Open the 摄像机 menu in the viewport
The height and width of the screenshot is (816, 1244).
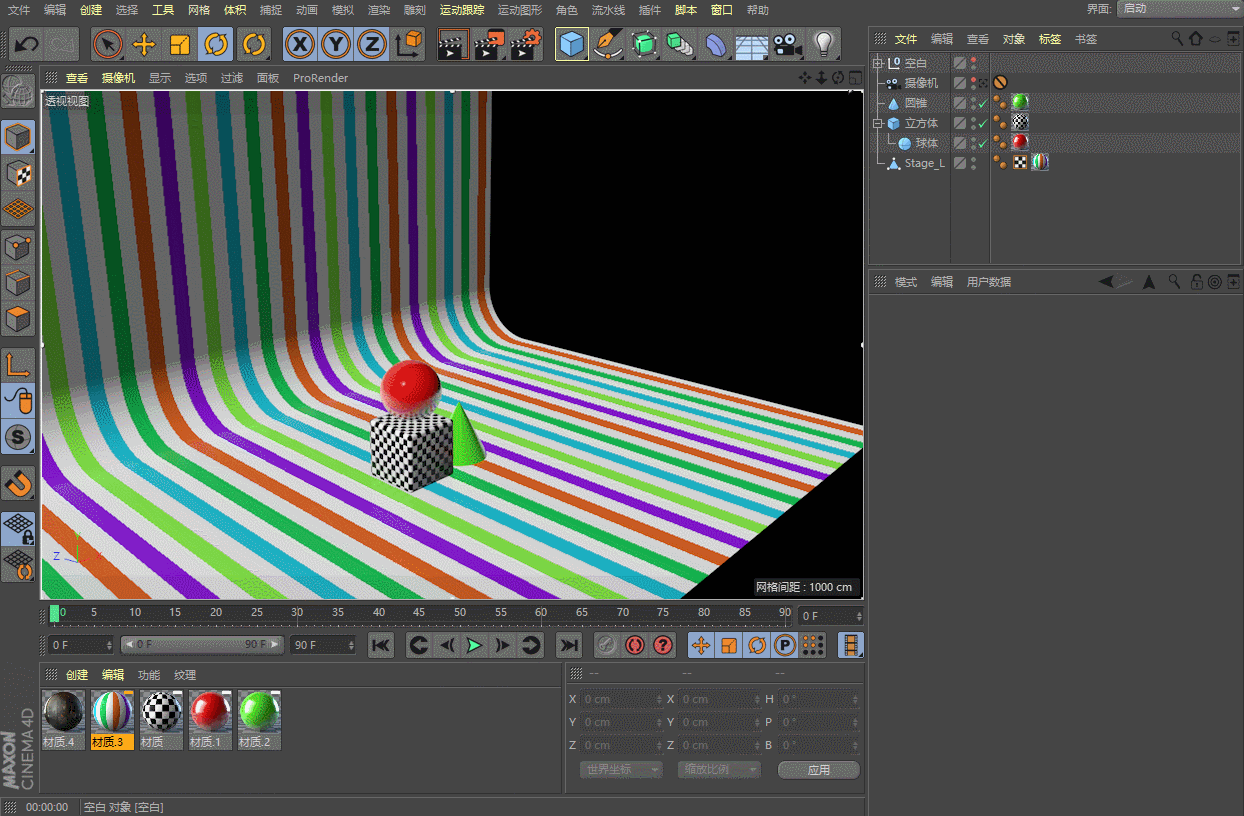click(118, 78)
